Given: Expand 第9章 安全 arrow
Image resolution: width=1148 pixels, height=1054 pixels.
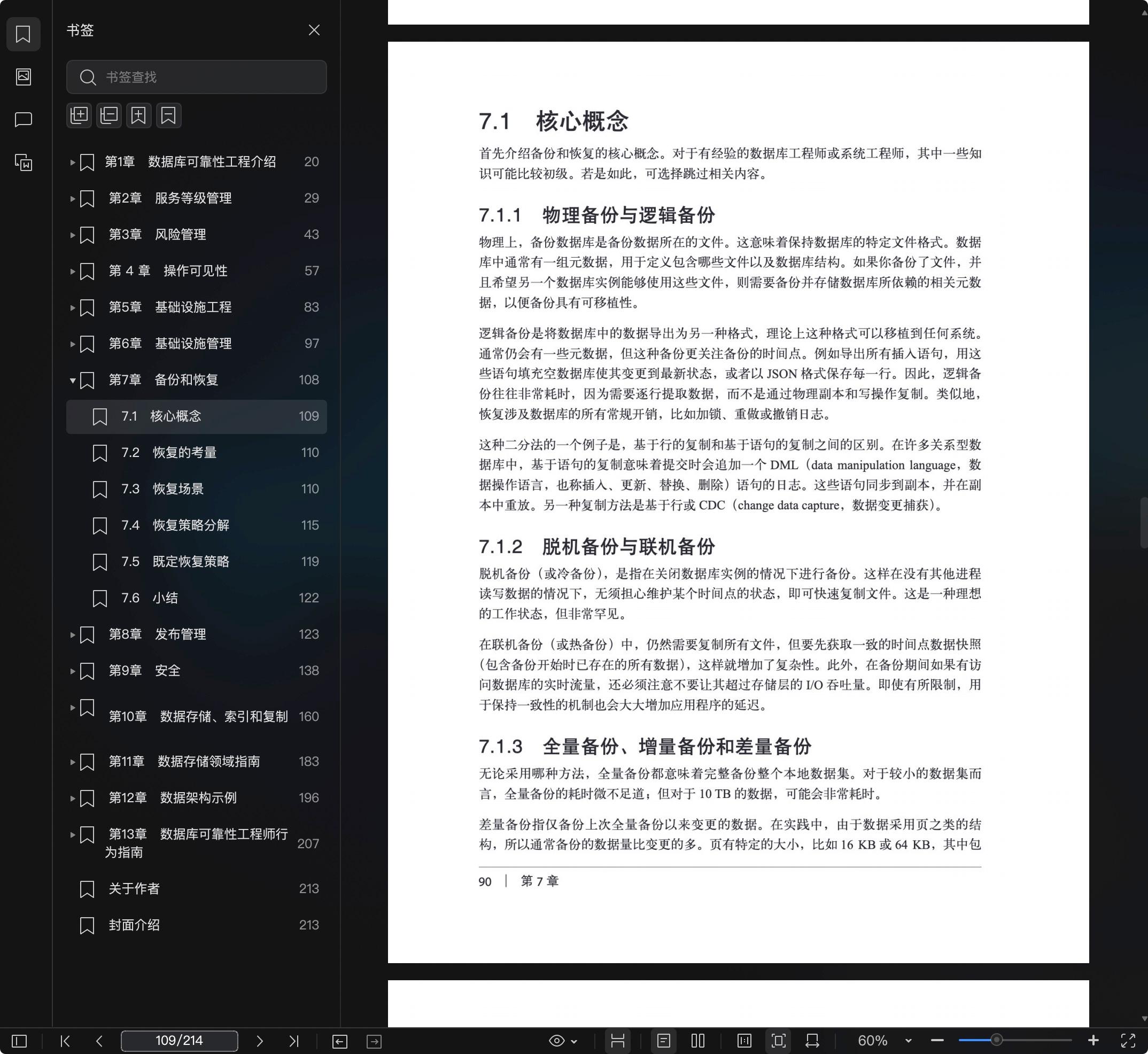Looking at the screenshot, I should 73,671.
